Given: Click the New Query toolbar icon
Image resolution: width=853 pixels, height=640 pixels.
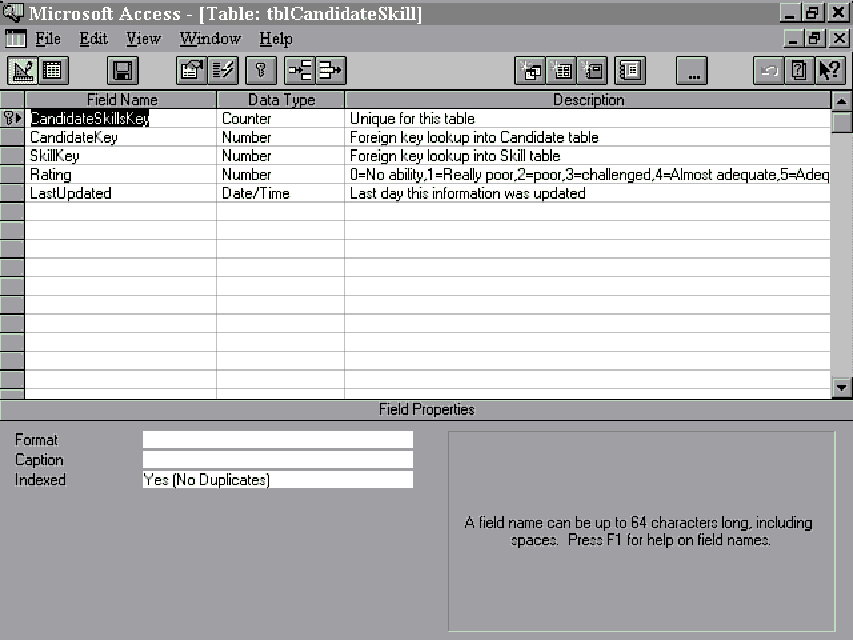Looking at the screenshot, I should point(530,71).
